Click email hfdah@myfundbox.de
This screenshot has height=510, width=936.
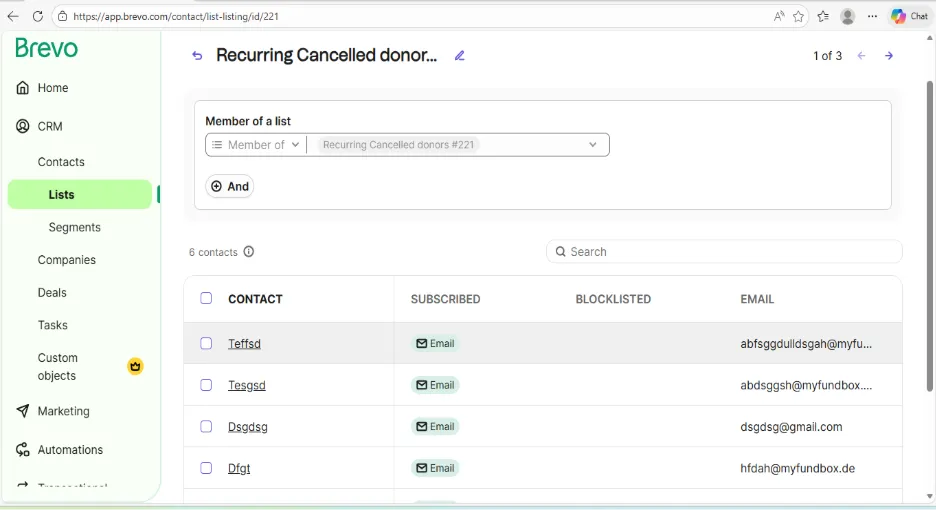pyautogui.click(x=798, y=468)
